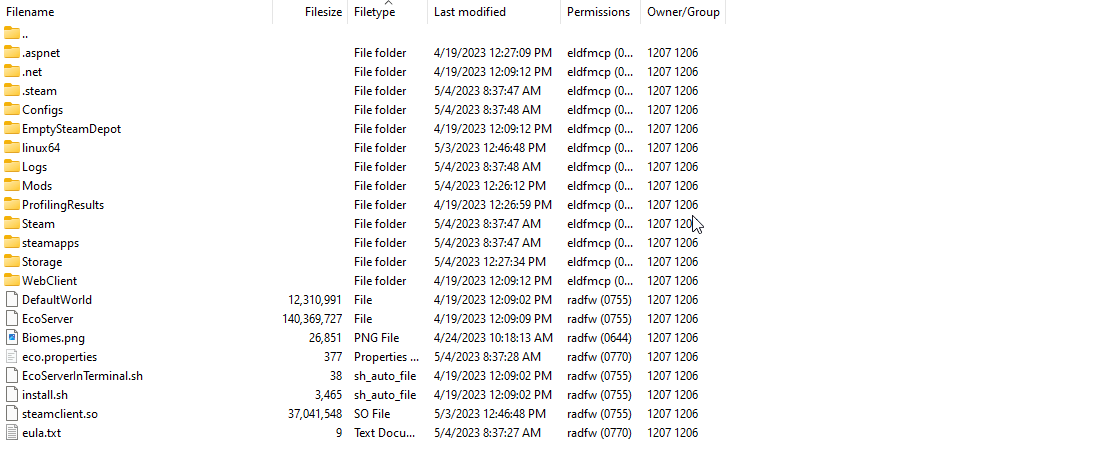Click the Owner/Group column header
Viewport: 1093px width, 475px height.
coord(683,12)
